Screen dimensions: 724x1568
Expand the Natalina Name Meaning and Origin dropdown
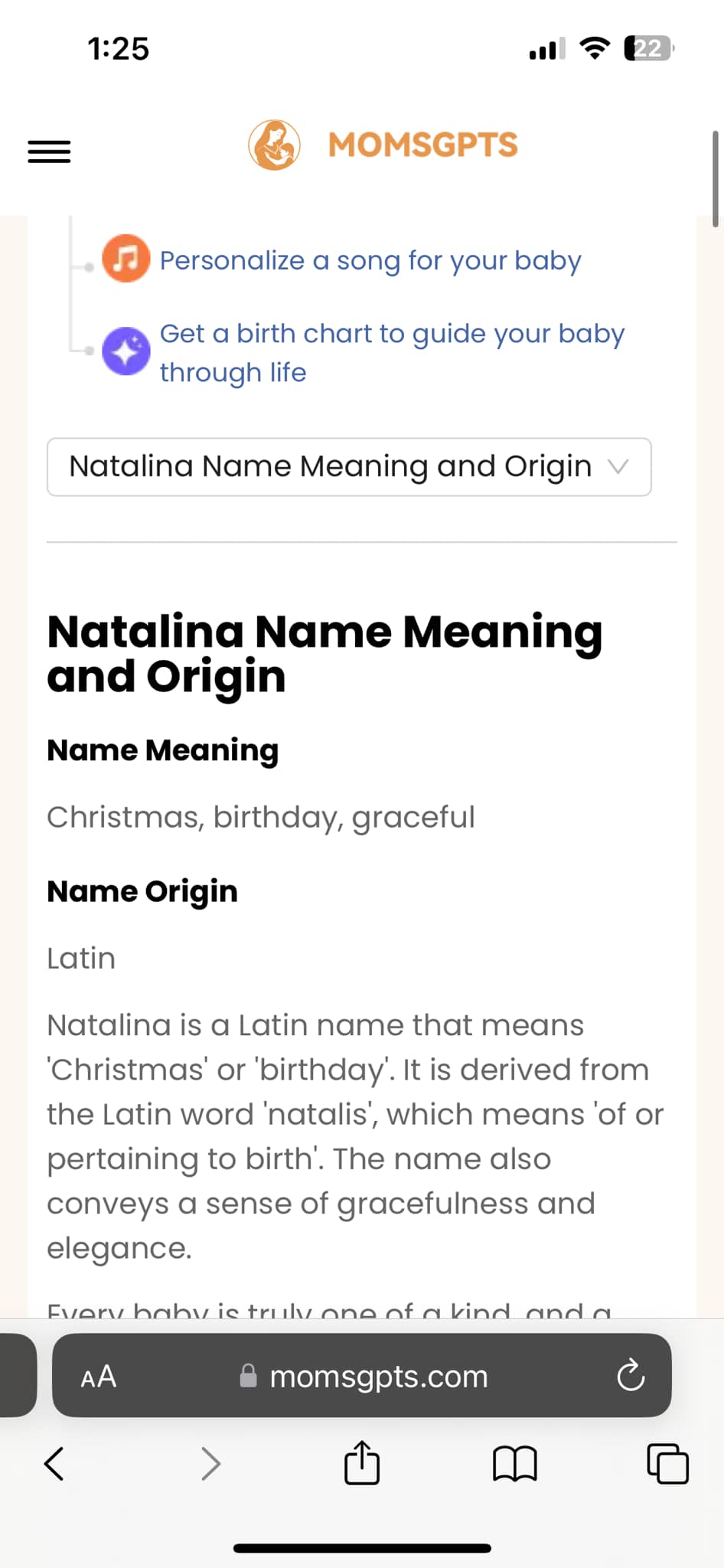point(349,467)
